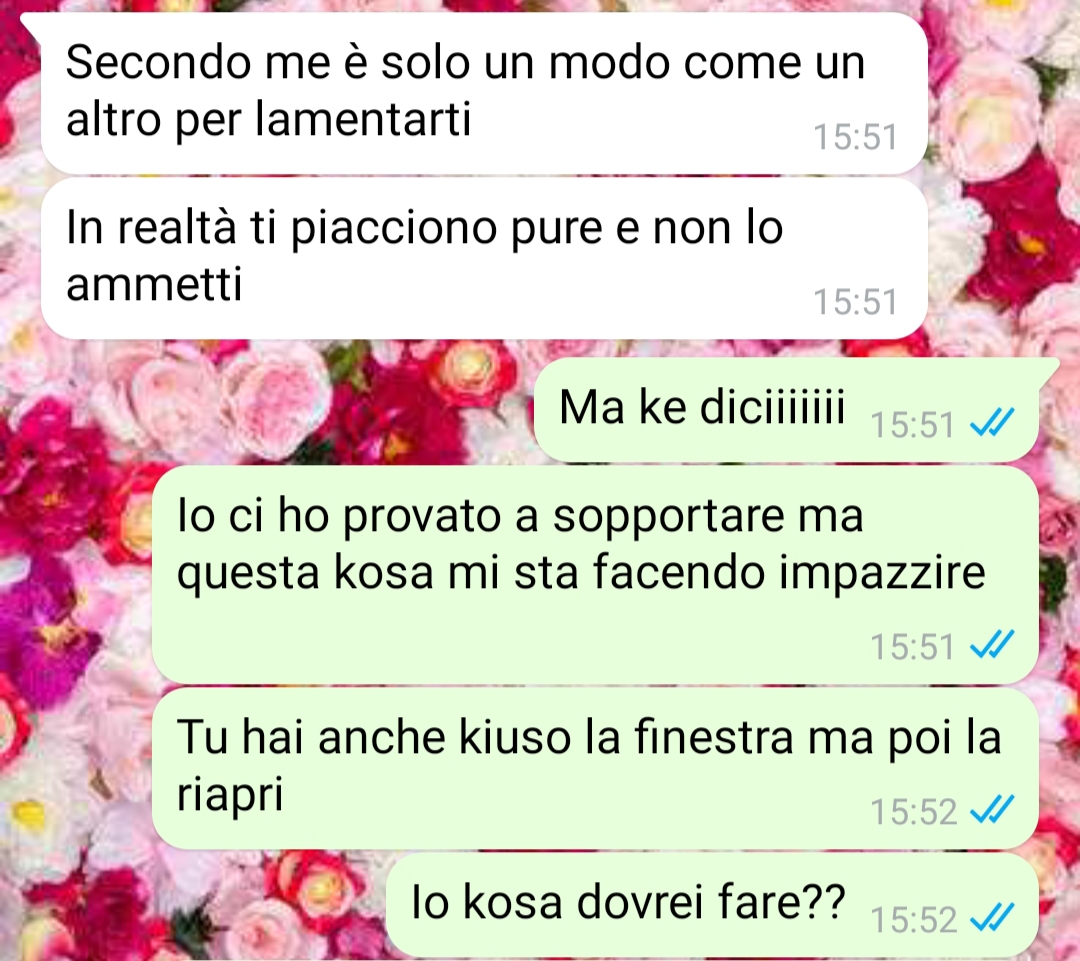Click the blue read ticks on 'Ma ke diciiiiiii'
Image resolution: width=1080 pixels, height=961 pixels.
992,423
